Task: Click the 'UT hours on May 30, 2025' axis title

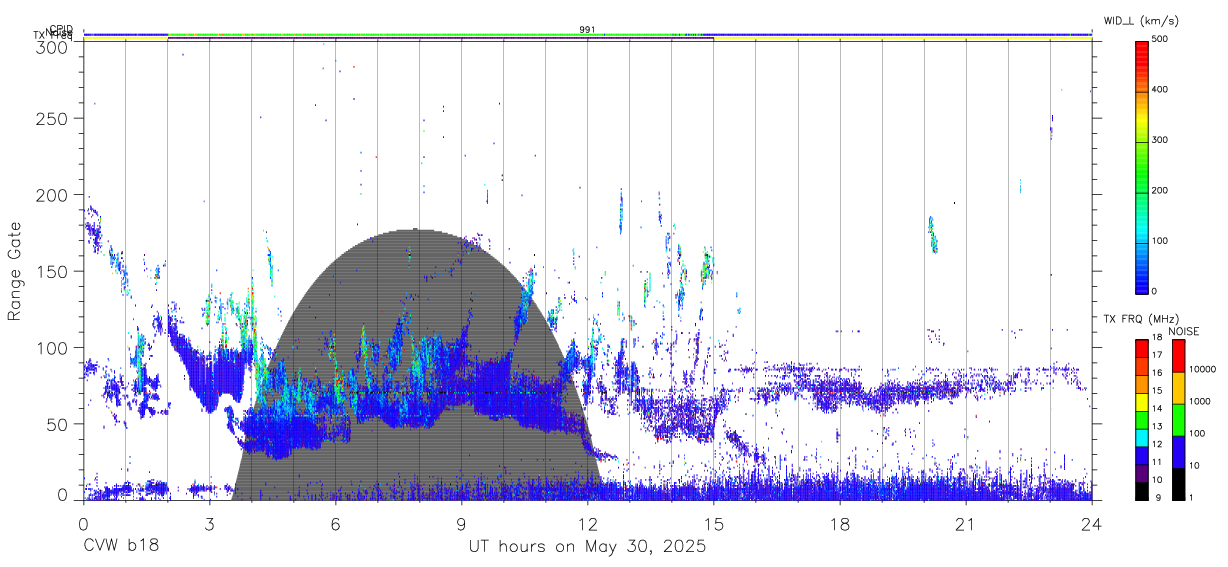Action: point(587,547)
